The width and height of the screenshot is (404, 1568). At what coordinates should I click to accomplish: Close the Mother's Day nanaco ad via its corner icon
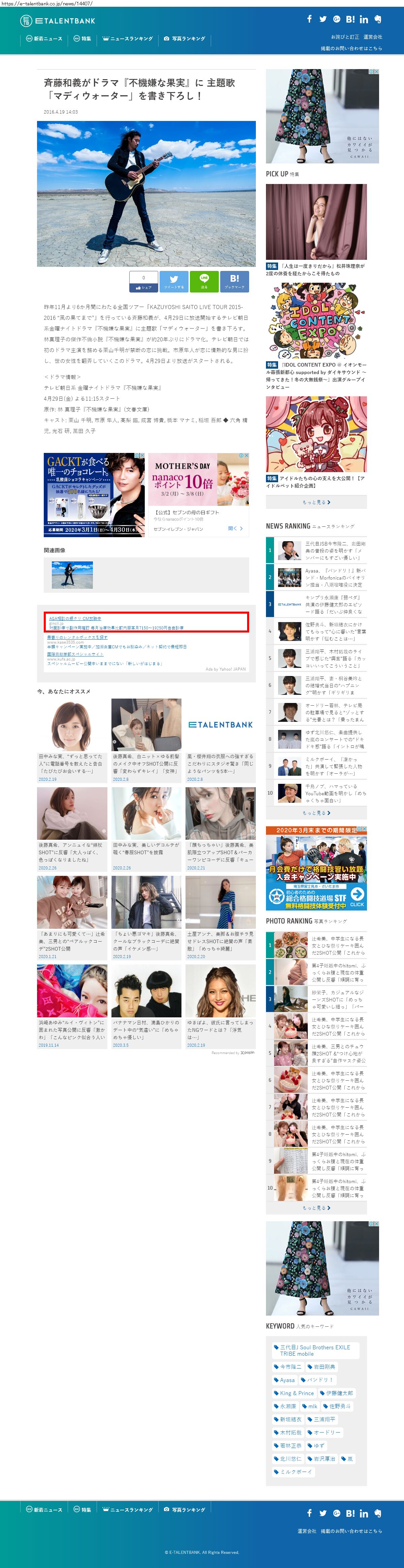tap(246, 455)
